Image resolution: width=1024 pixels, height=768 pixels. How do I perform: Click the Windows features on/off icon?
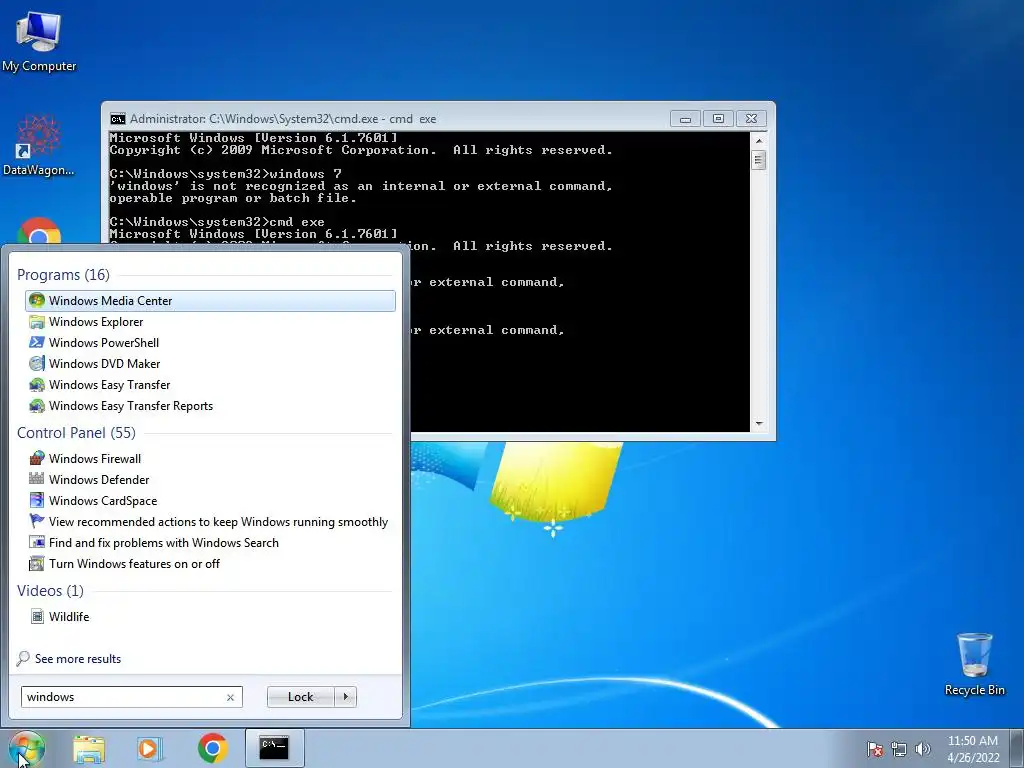pos(37,564)
